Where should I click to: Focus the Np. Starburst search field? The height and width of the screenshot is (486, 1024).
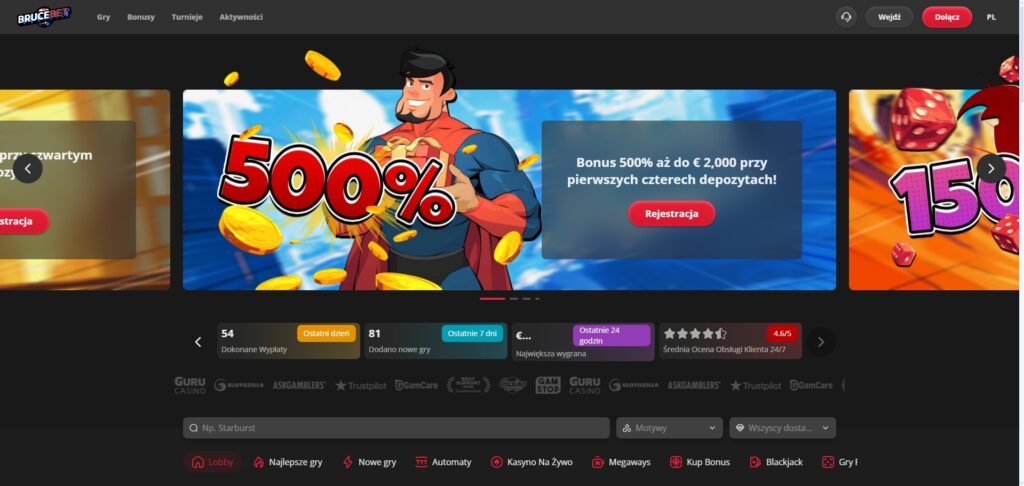396,428
